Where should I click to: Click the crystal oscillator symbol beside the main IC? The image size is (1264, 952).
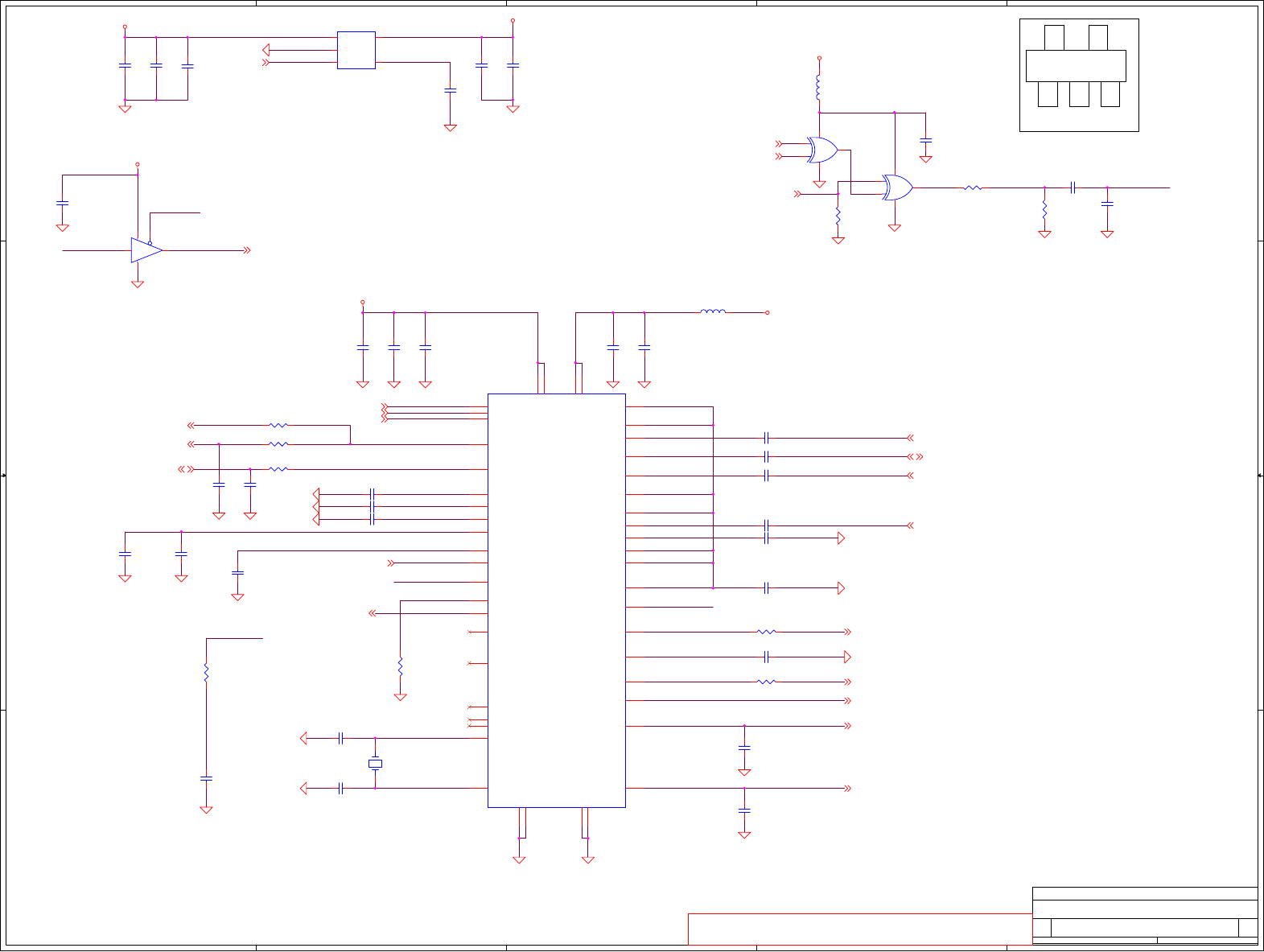375,763
